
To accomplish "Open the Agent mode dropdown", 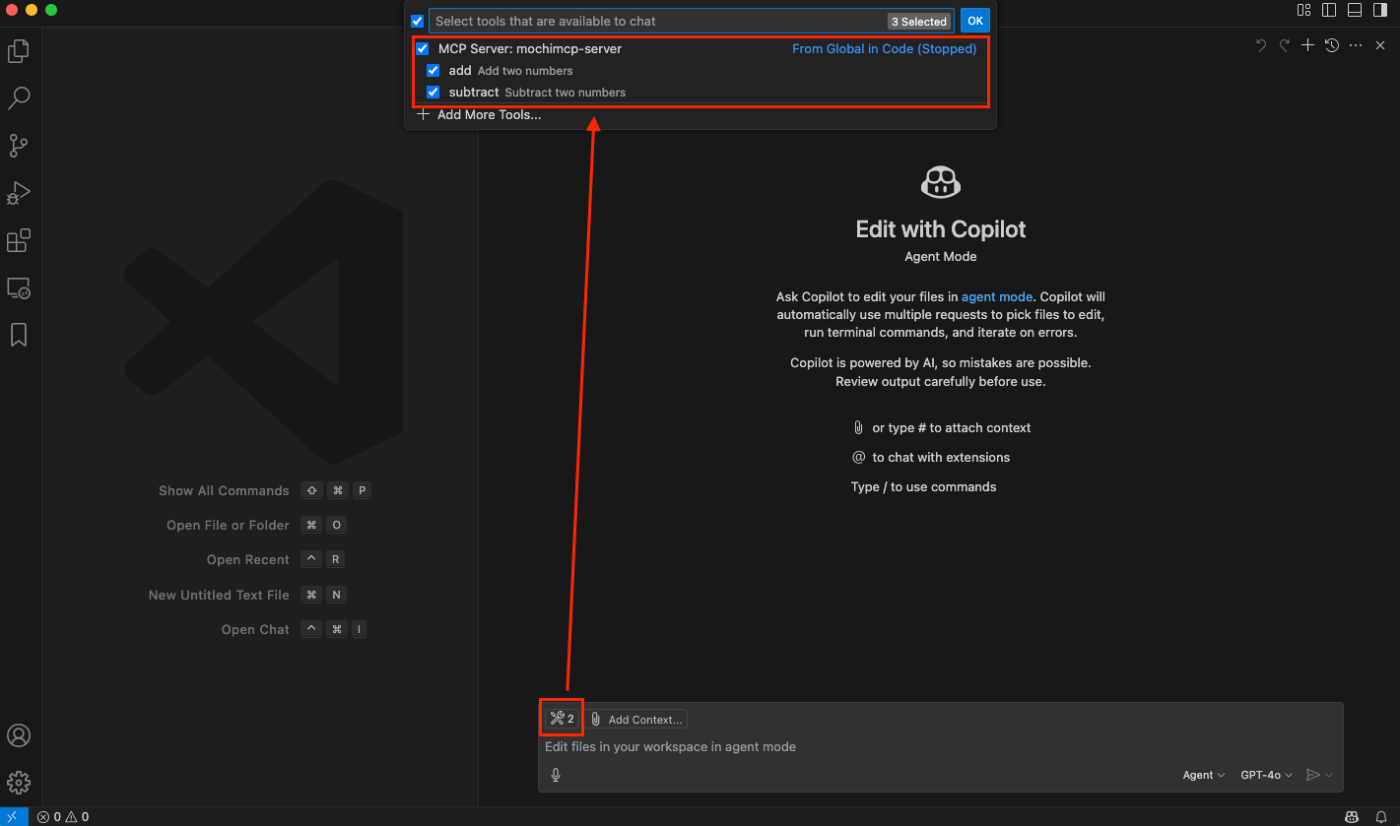I will click(1204, 775).
